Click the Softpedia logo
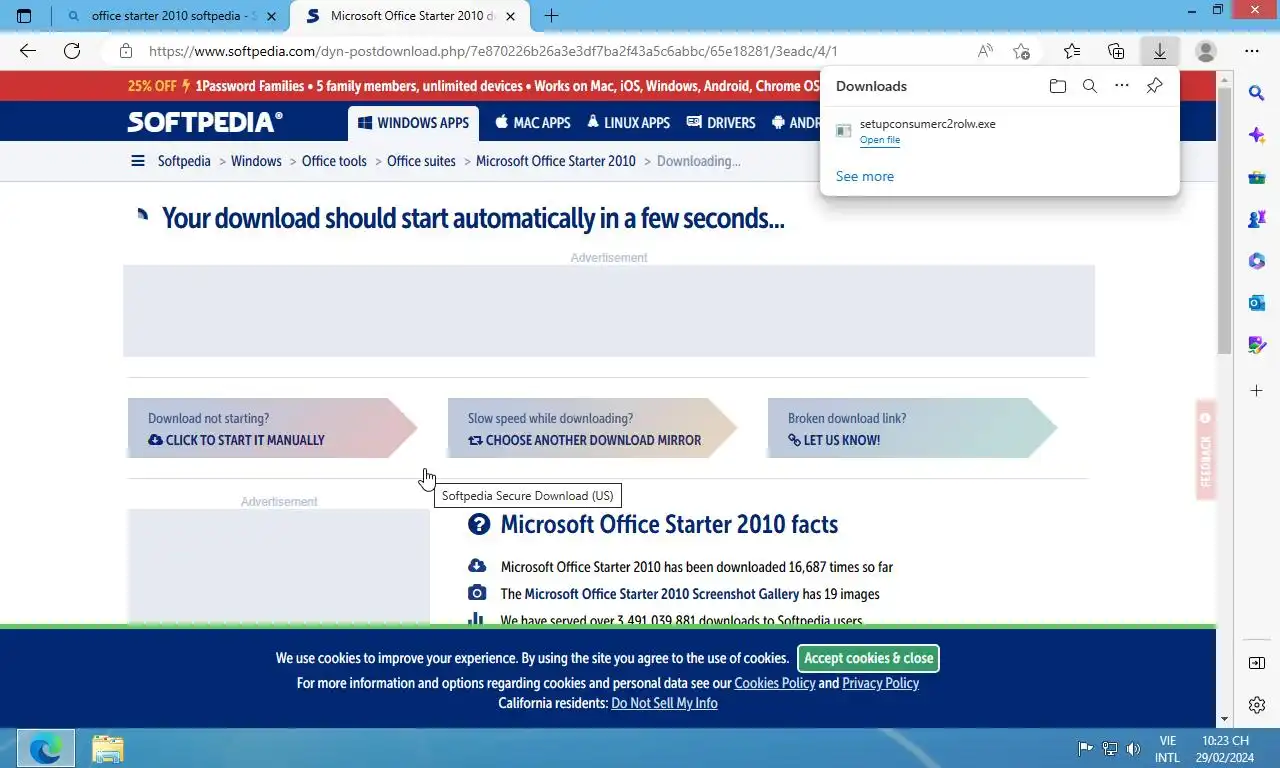Viewport: 1280px width, 768px height. point(205,122)
